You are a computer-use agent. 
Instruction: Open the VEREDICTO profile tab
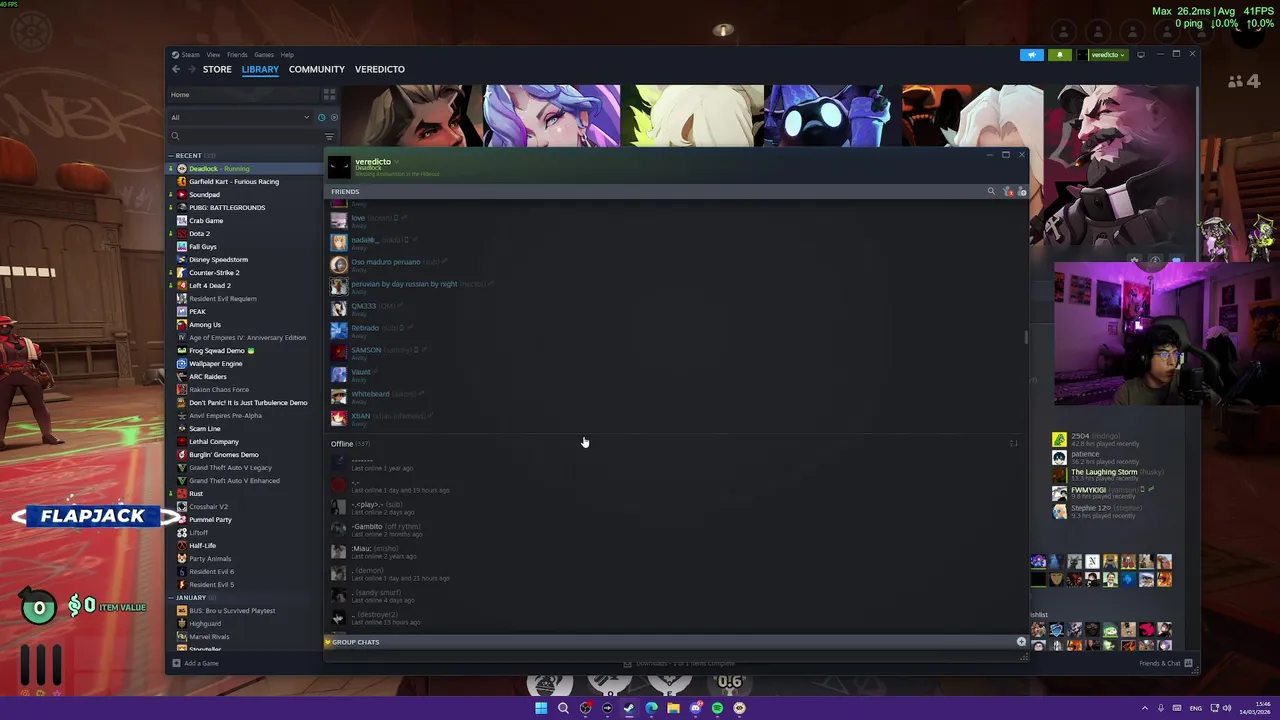click(380, 69)
